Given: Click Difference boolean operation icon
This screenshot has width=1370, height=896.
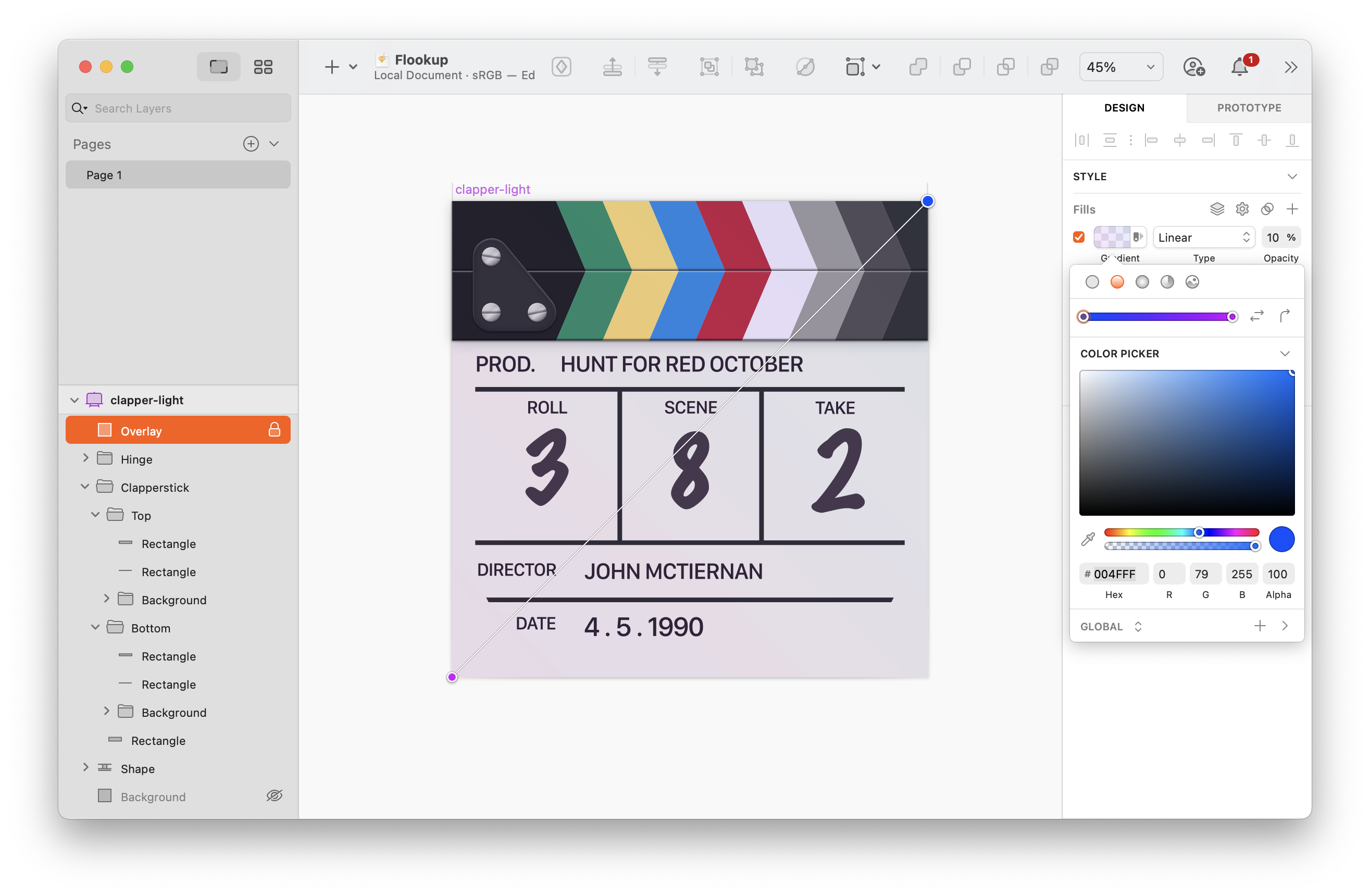Looking at the screenshot, I should click(x=1049, y=67).
